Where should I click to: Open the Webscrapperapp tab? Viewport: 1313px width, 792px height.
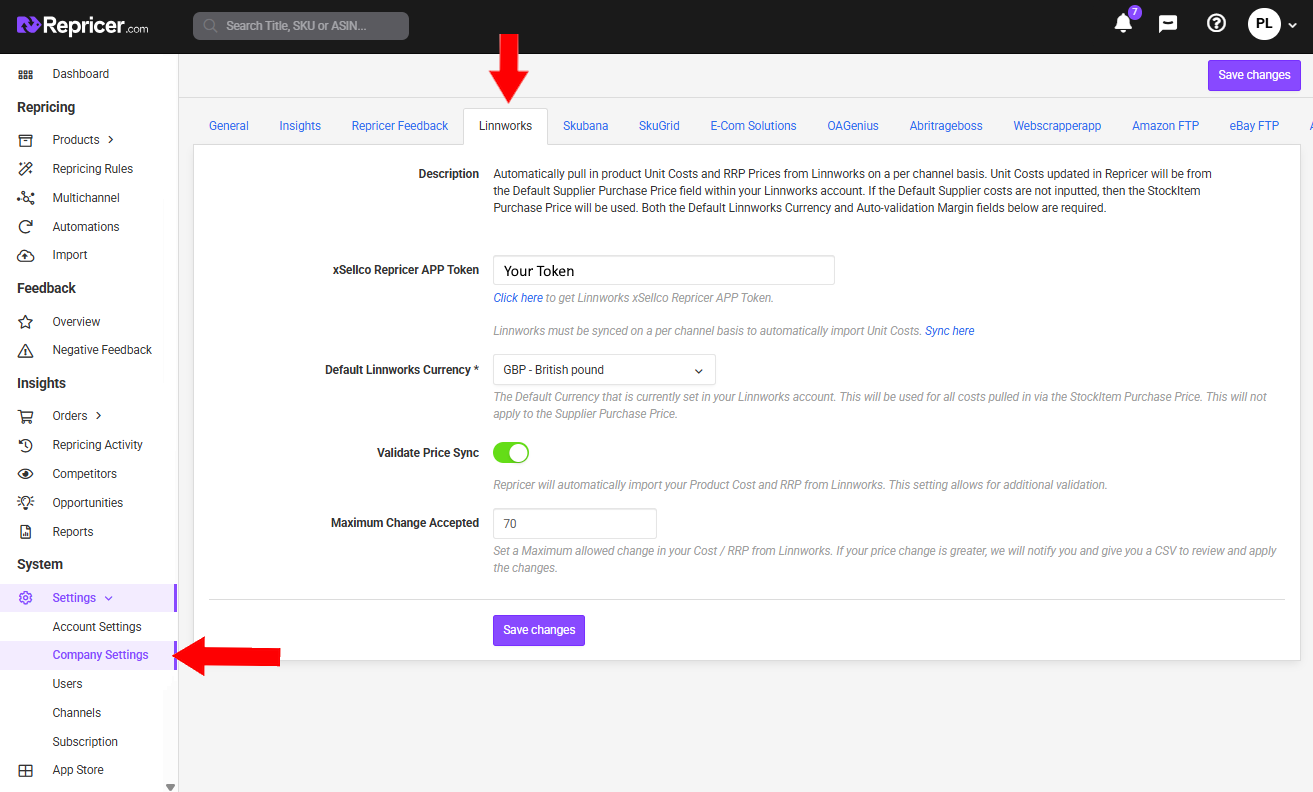click(1057, 126)
